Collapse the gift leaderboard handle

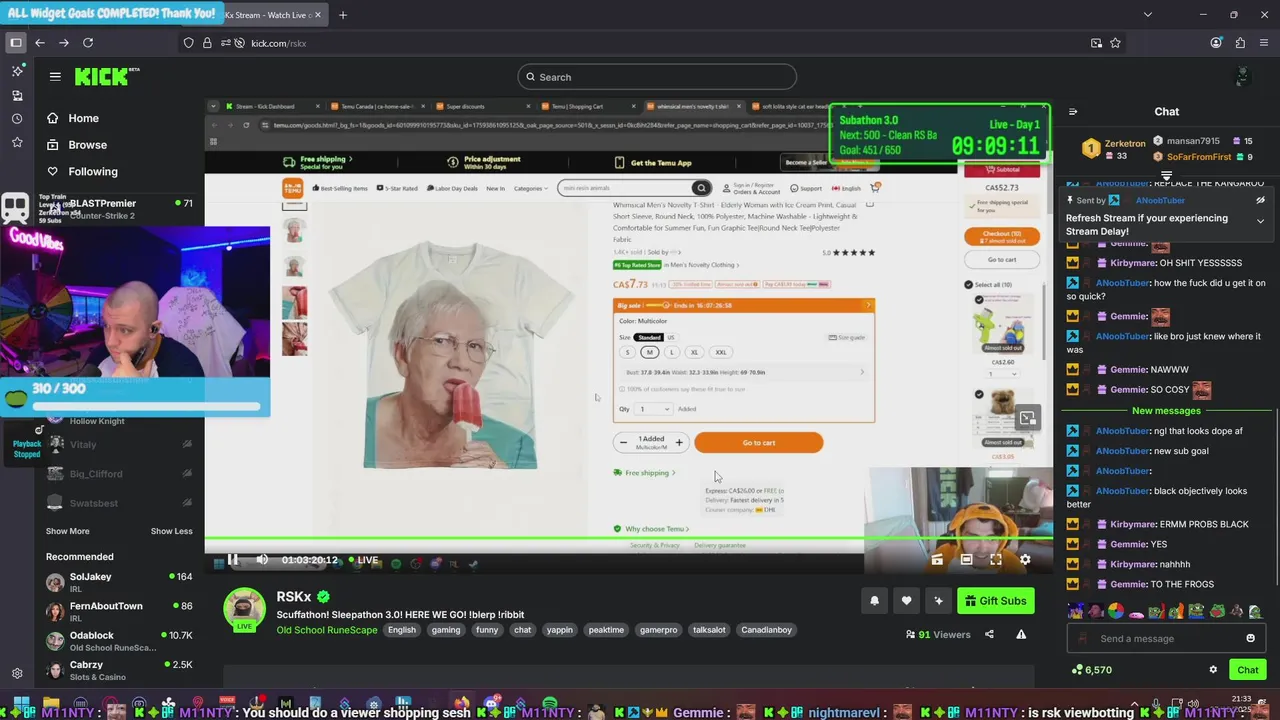[1166, 176]
